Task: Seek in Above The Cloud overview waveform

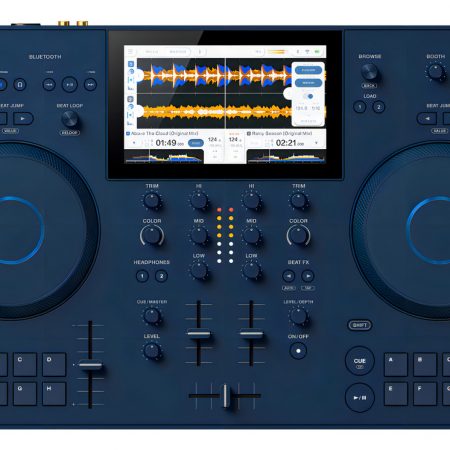Action: [164, 156]
